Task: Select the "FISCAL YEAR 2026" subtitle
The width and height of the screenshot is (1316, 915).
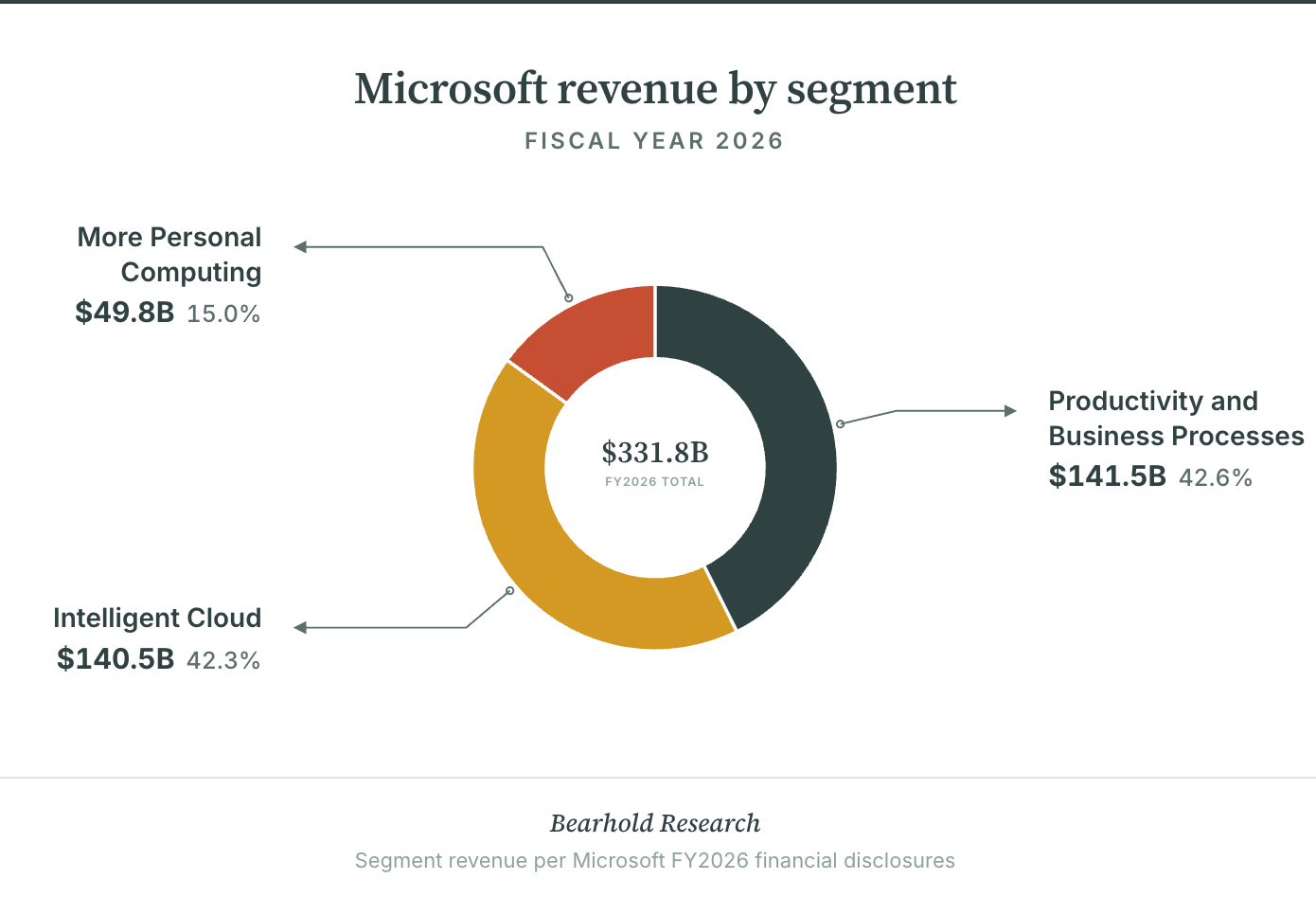Action: click(654, 141)
